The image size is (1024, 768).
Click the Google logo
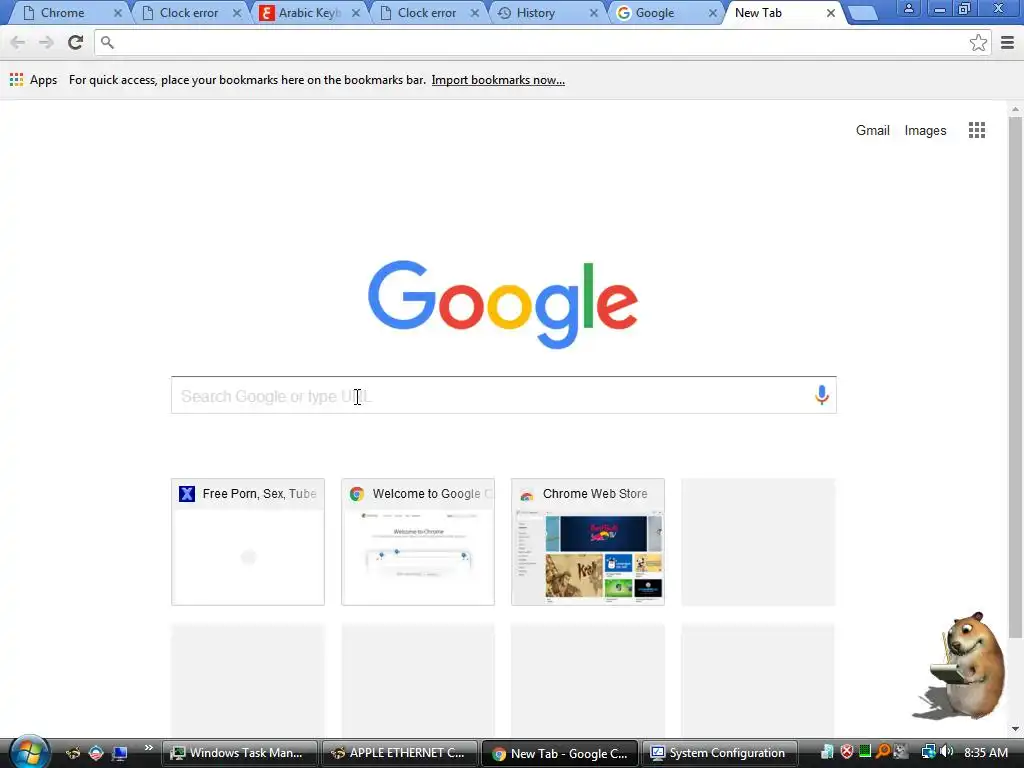click(x=503, y=304)
